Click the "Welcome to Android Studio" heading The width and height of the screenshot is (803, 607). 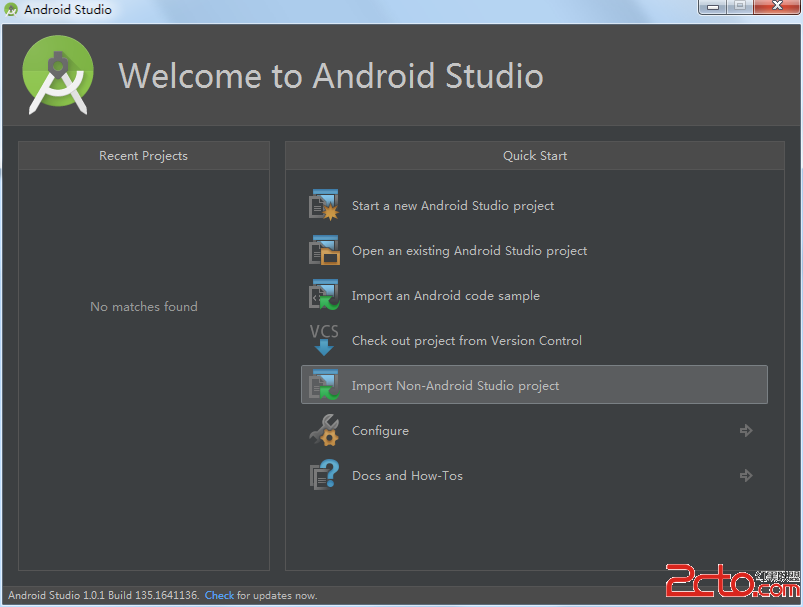pos(331,76)
